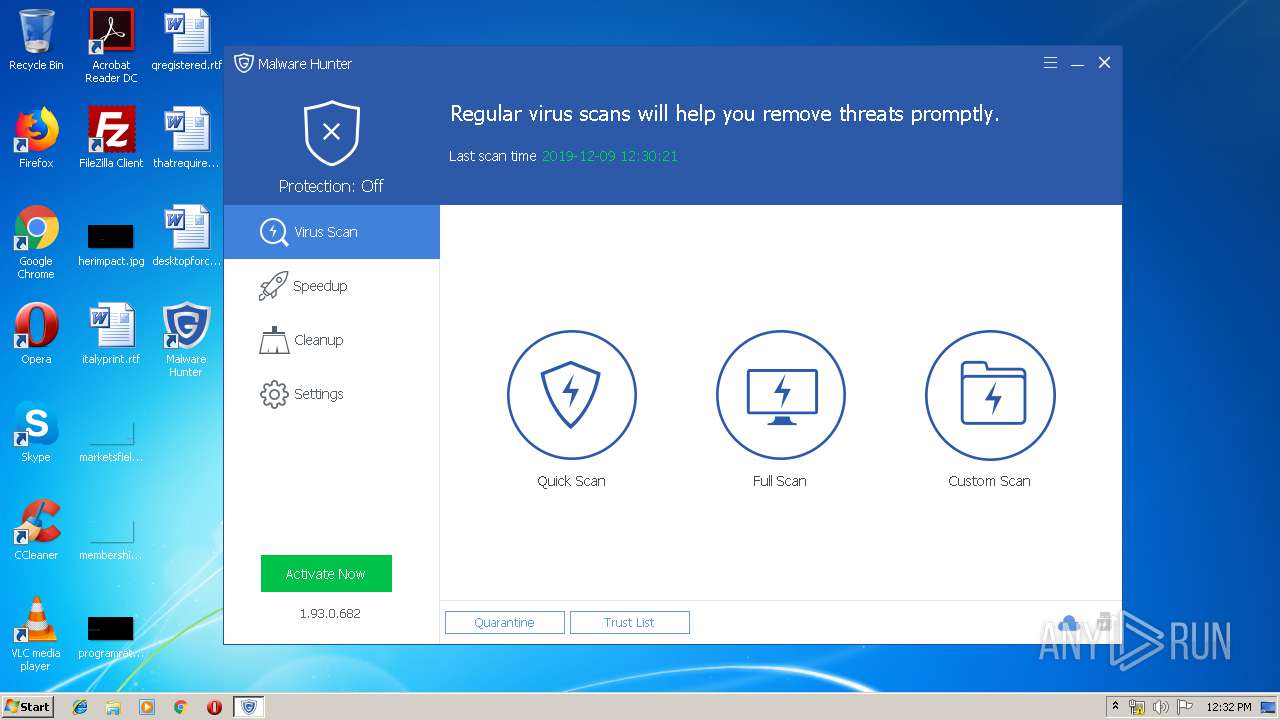
Task: Select the Opera desktop shortcut
Action: point(36,334)
